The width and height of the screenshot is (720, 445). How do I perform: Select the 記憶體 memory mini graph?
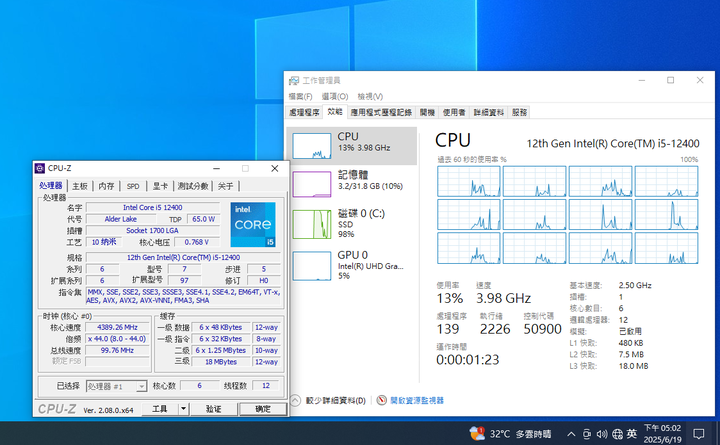tap(312, 184)
